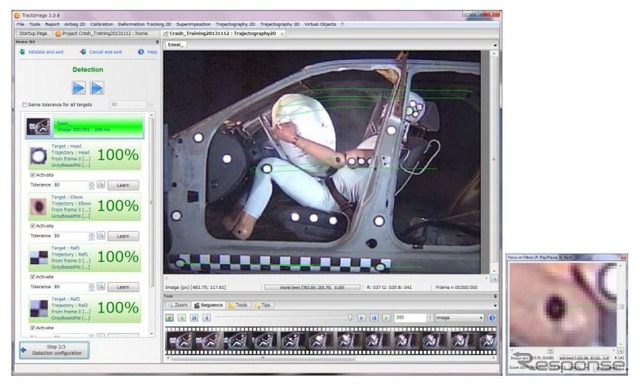Toggle Activate checkbox for Ref2 target

[x=33, y=328]
